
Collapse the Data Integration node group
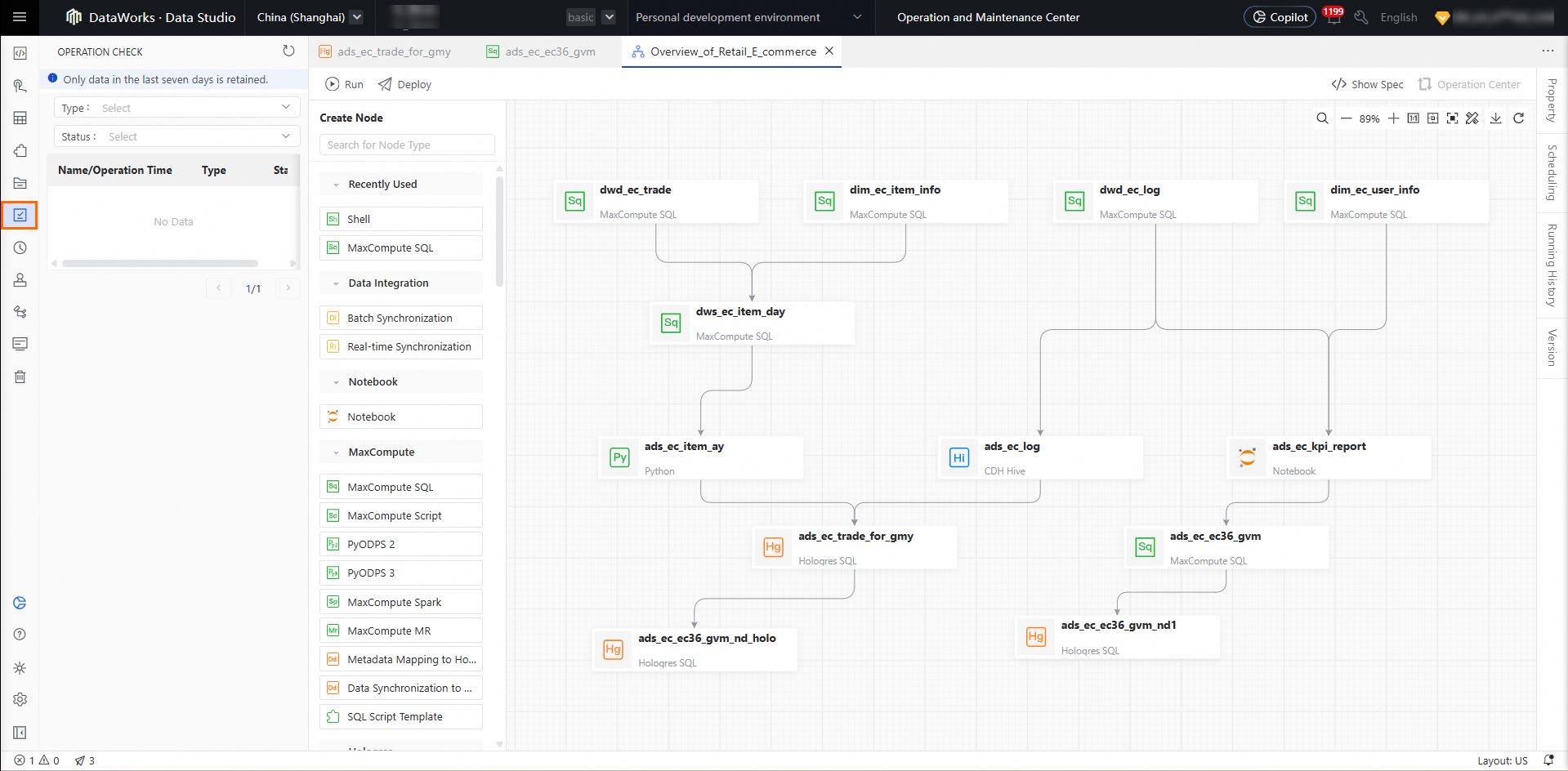(336, 283)
